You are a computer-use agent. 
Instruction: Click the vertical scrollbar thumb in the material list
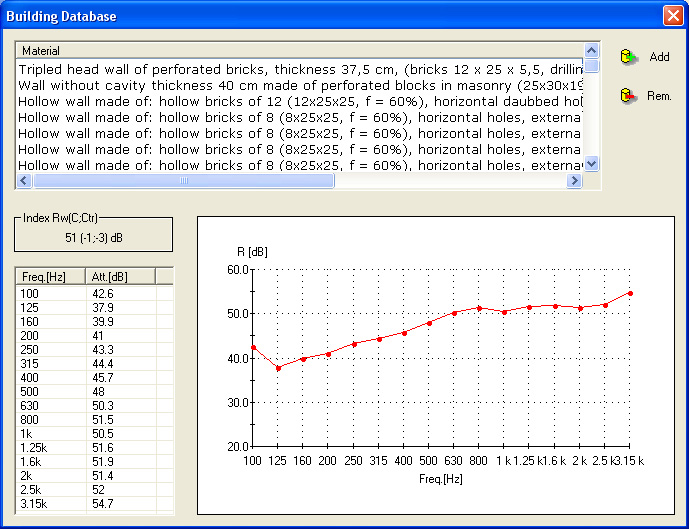(591, 65)
